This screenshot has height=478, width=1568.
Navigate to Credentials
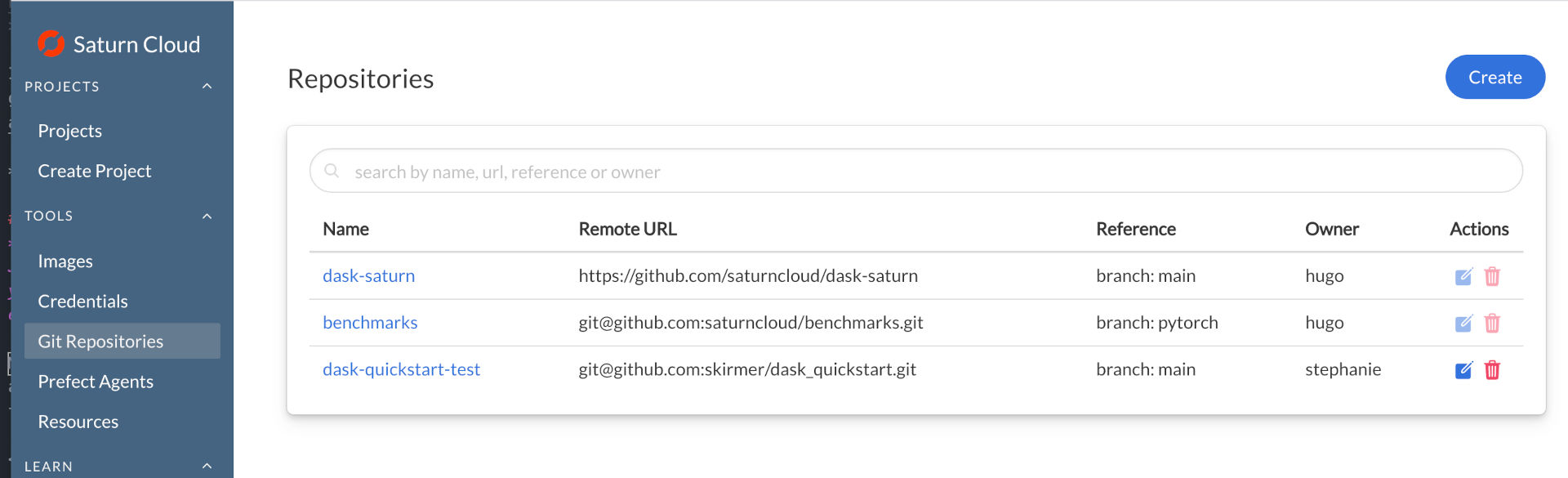(83, 302)
